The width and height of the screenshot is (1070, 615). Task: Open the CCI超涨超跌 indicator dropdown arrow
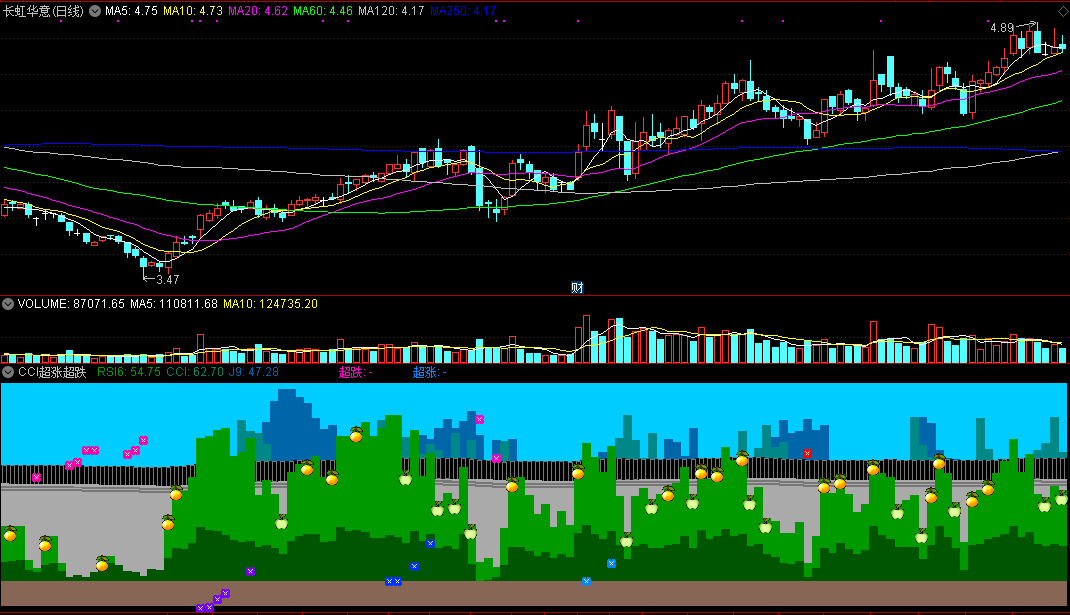8,372
